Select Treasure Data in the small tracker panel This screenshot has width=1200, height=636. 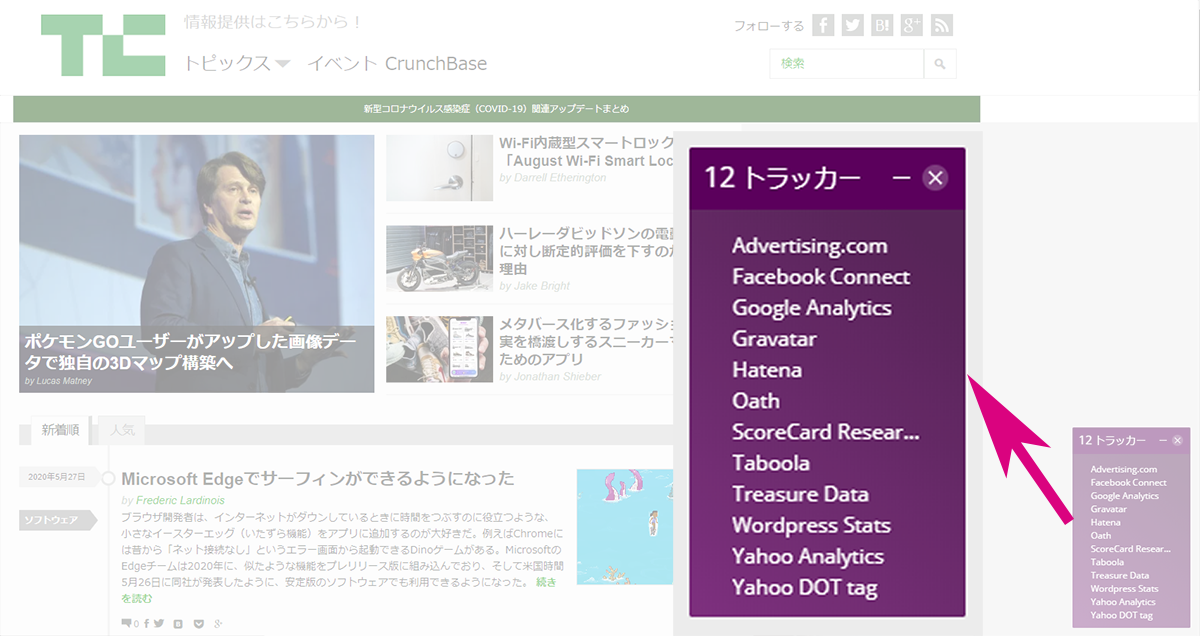tap(1119, 575)
